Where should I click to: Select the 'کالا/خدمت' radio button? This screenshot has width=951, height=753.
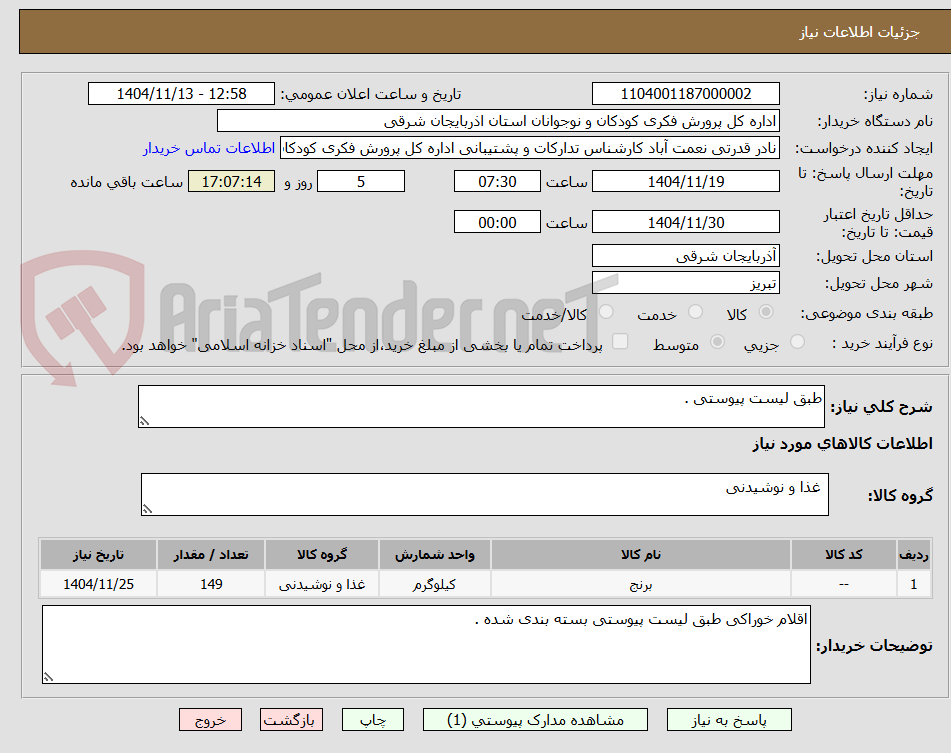tap(606, 312)
